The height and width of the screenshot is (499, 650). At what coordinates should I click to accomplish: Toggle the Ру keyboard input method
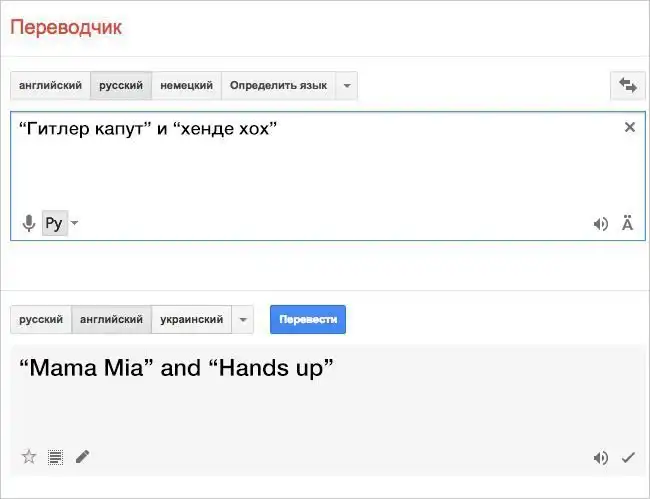point(53,223)
